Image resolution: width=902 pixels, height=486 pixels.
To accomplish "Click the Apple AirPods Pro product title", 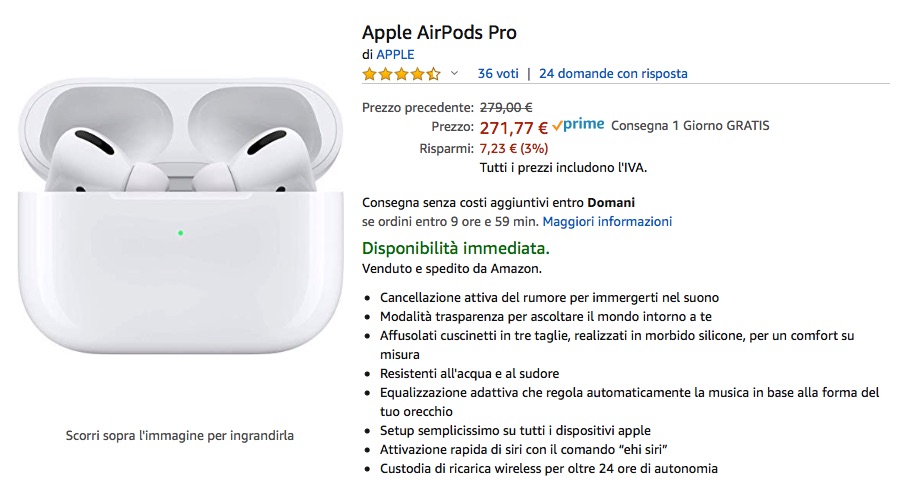I will pos(439,32).
